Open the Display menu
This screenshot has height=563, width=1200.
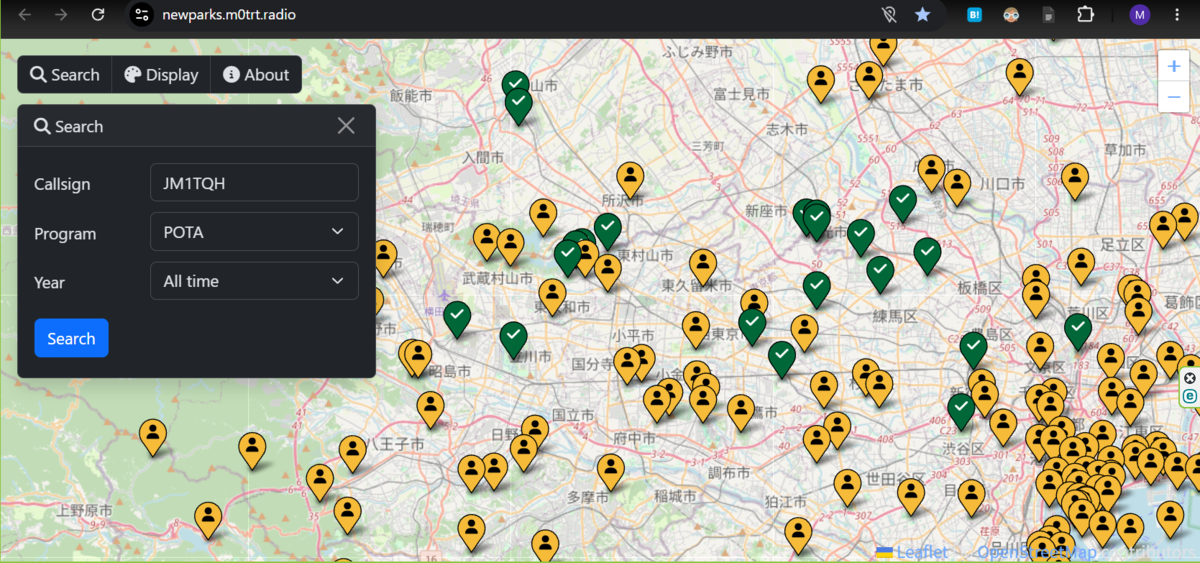coord(161,75)
